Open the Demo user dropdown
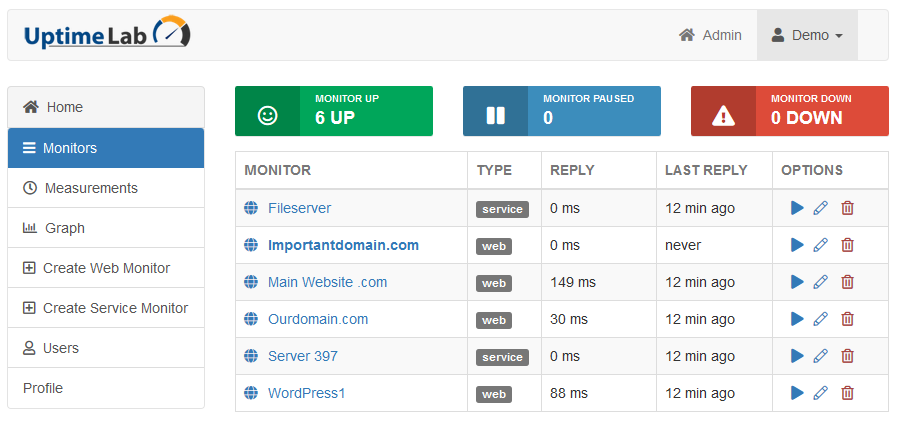 click(807, 36)
